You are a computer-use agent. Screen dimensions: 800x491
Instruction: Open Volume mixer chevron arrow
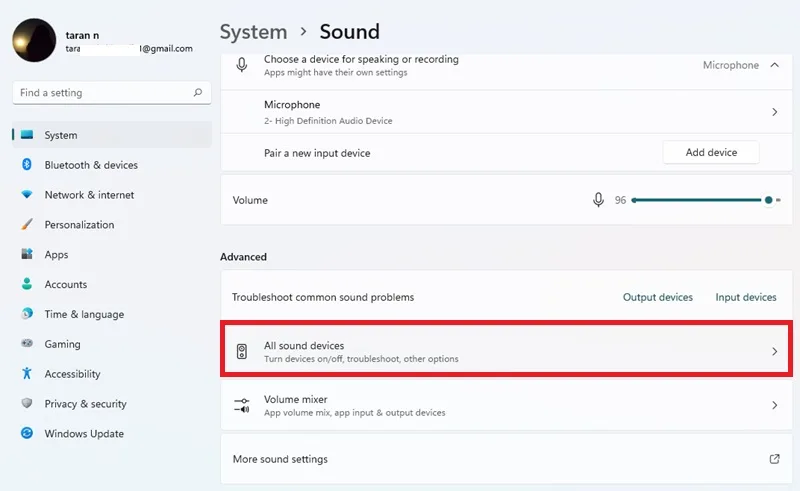pyautogui.click(x=774, y=405)
